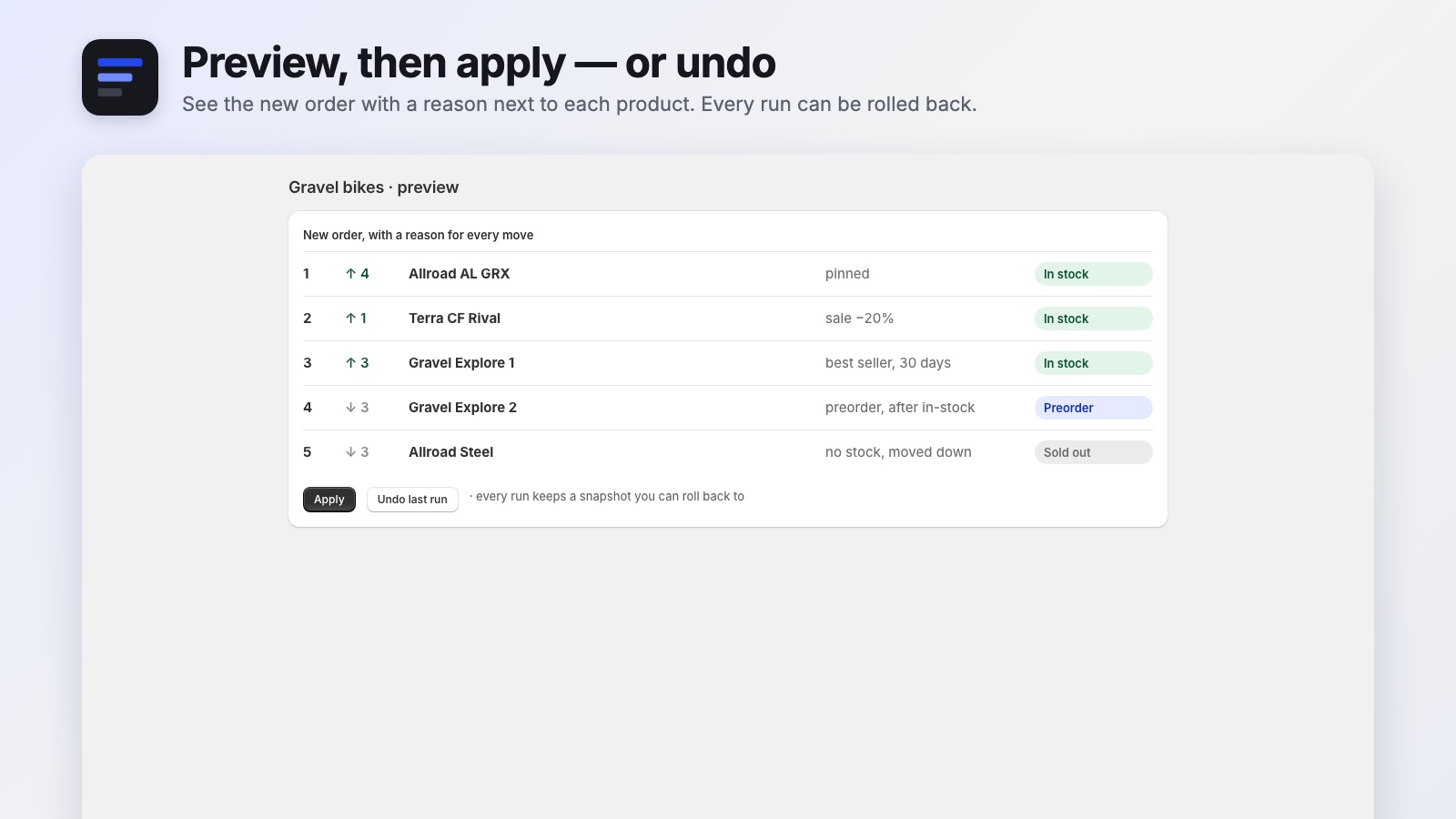Click the down arrow for Allroad Steel
The height and width of the screenshot is (819, 1456).
[350, 452]
